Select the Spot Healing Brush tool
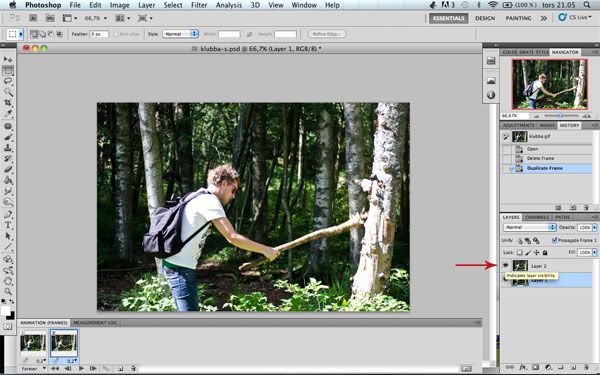 (8, 126)
